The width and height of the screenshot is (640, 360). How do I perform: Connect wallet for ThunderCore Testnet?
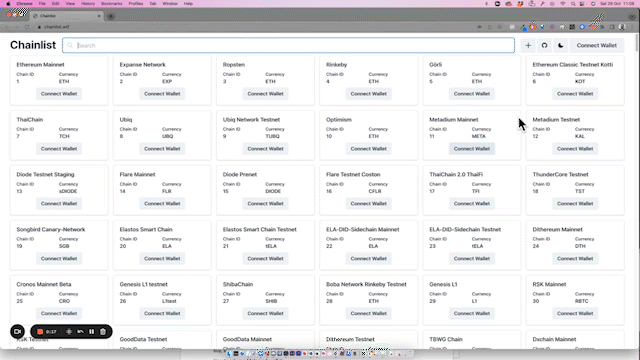(575, 204)
